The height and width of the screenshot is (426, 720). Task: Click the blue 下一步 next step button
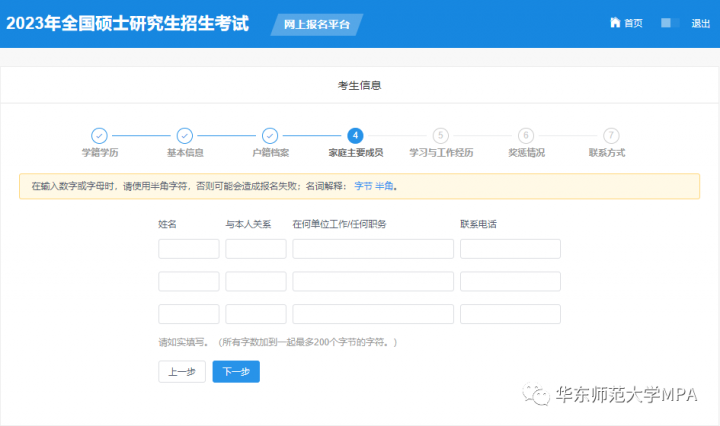(236, 372)
